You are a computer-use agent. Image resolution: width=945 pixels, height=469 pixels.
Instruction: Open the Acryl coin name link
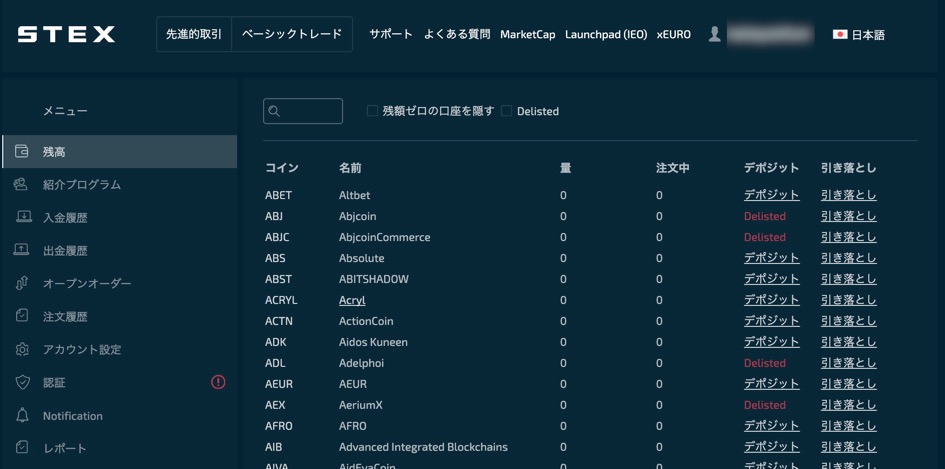click(x=352, y=300)
